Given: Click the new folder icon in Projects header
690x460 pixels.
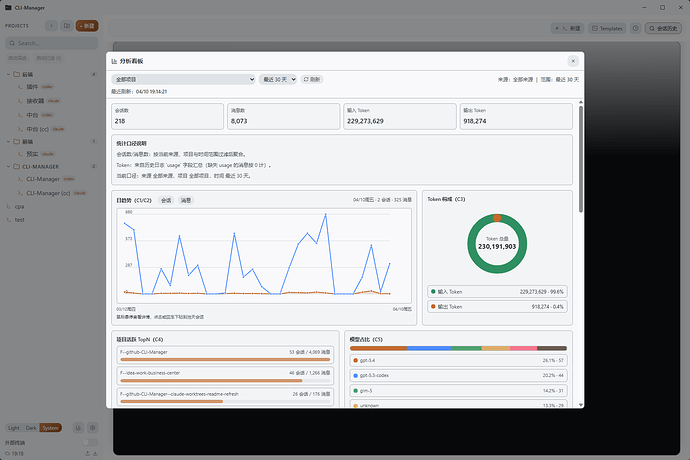Looking at the screenshot, I should point(67,26).
